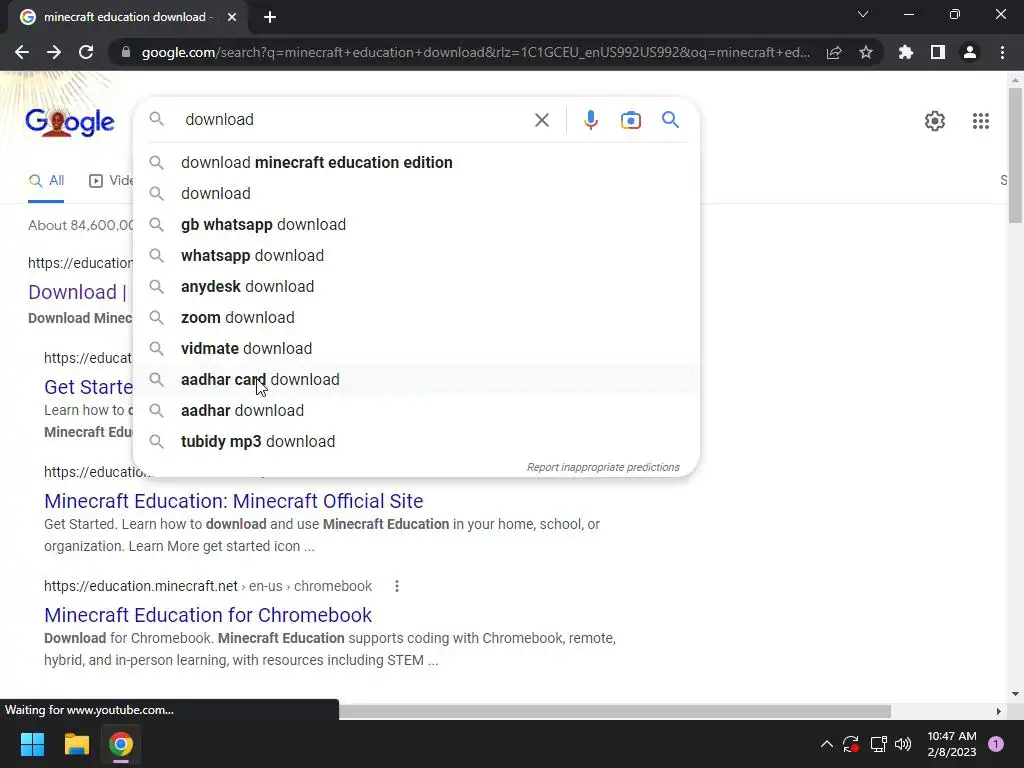The image size is (1024, 768).
Task: Clear the search box with the X
Action: point(541,120)
